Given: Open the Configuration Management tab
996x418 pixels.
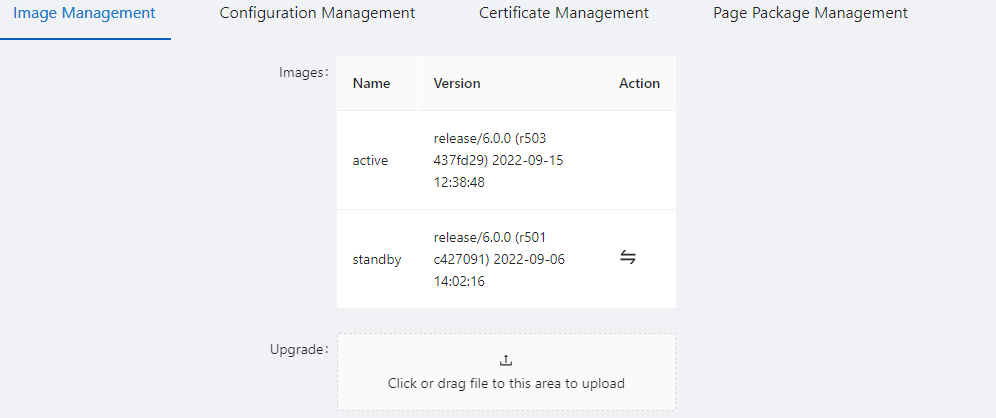Looking at the screenshot, I should click(317, 13).
